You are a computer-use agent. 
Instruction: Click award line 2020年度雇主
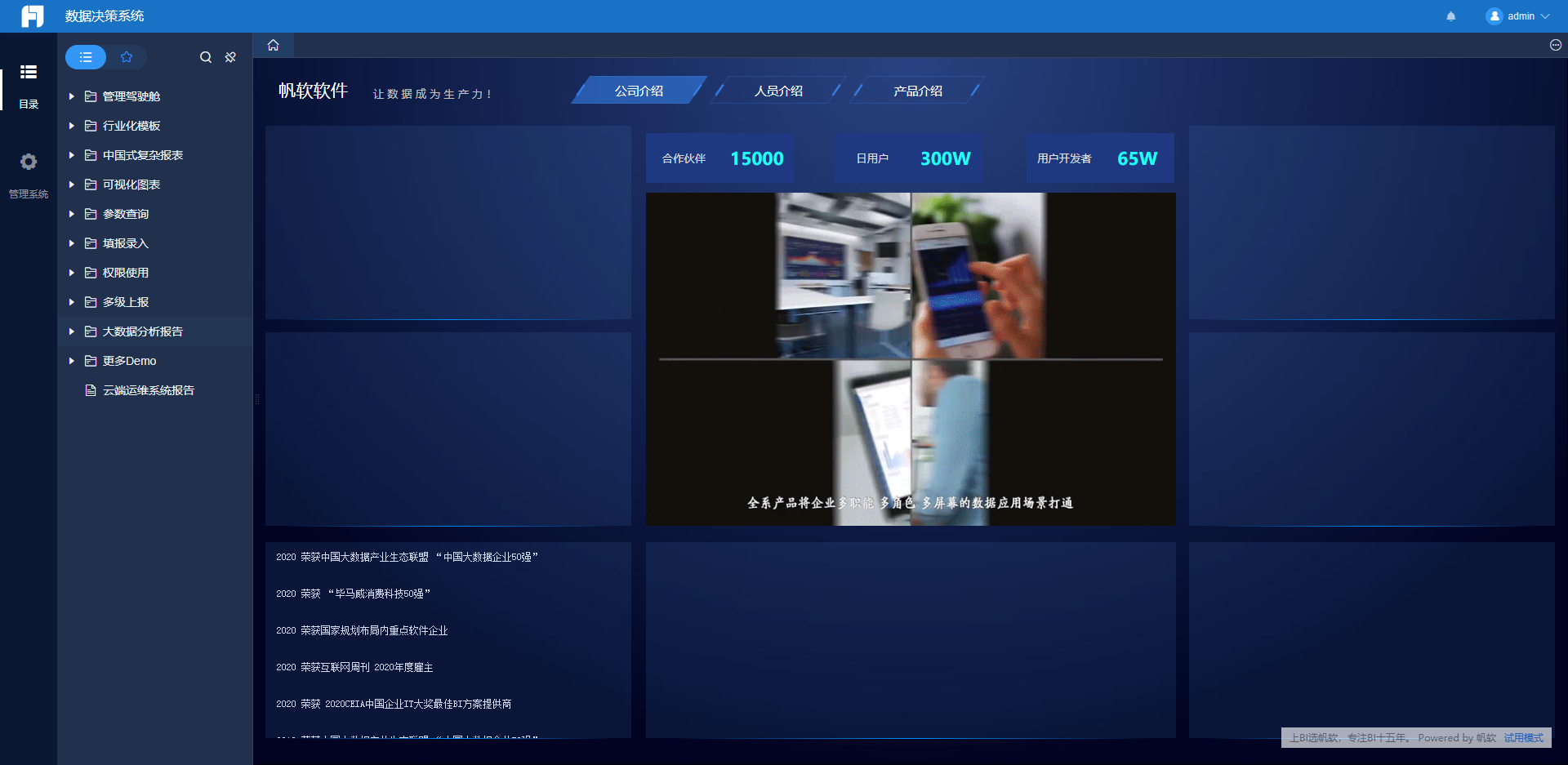coord(354,667)
